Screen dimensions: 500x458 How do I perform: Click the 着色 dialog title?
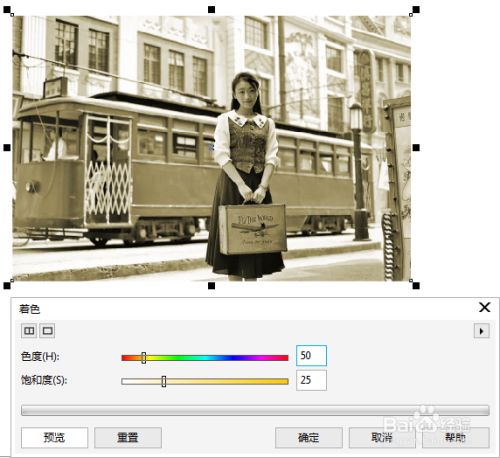coord(29,309)
